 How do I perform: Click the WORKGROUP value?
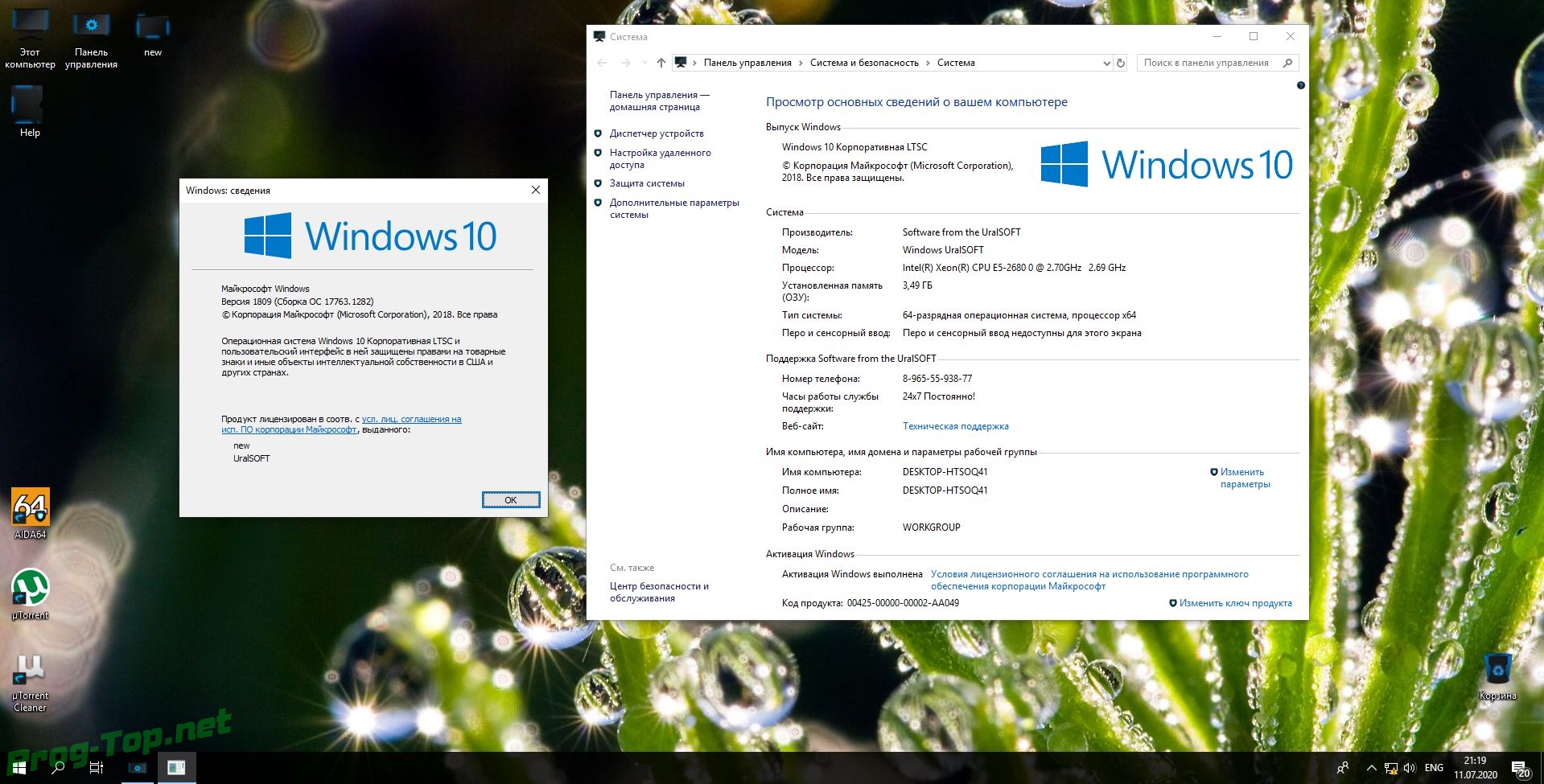click(x=931, y=527)
